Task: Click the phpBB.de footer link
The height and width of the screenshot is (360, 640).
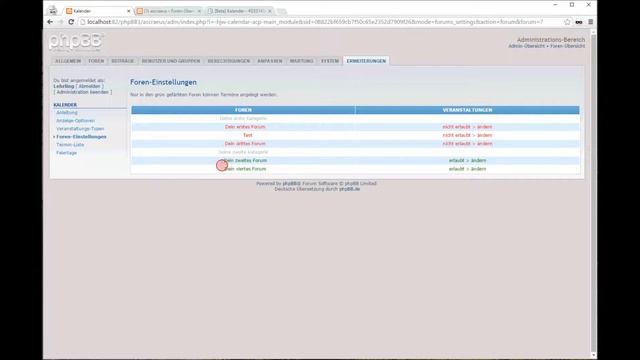Action: (350, 189)
